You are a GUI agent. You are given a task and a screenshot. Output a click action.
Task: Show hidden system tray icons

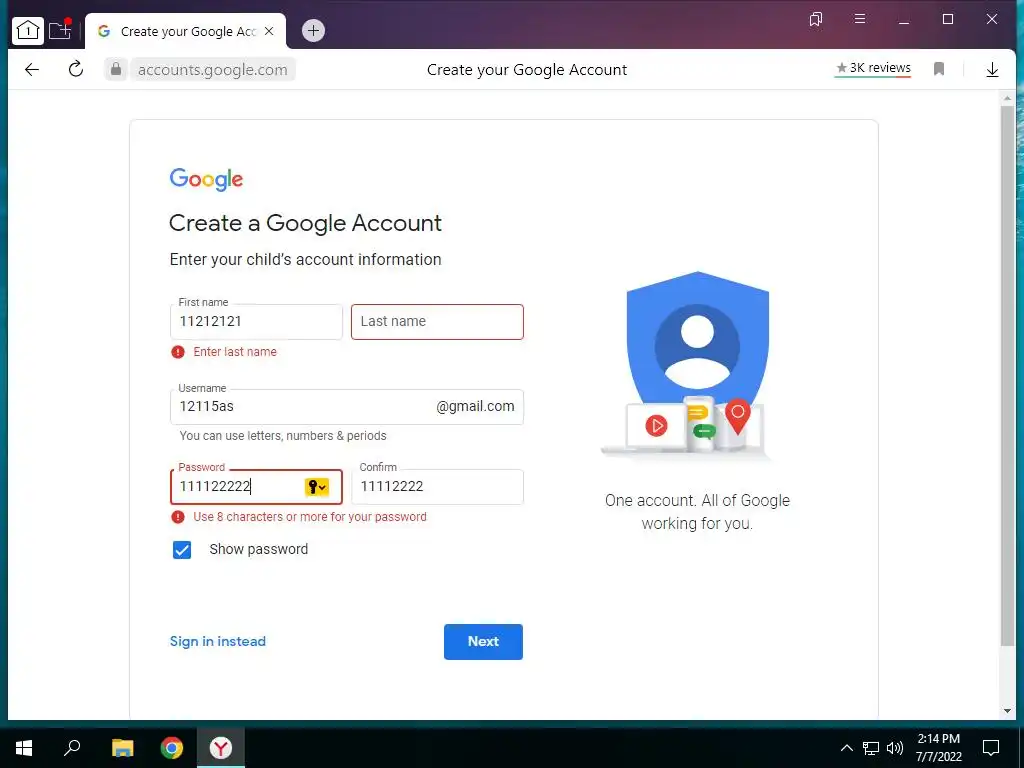pos(846,748)
